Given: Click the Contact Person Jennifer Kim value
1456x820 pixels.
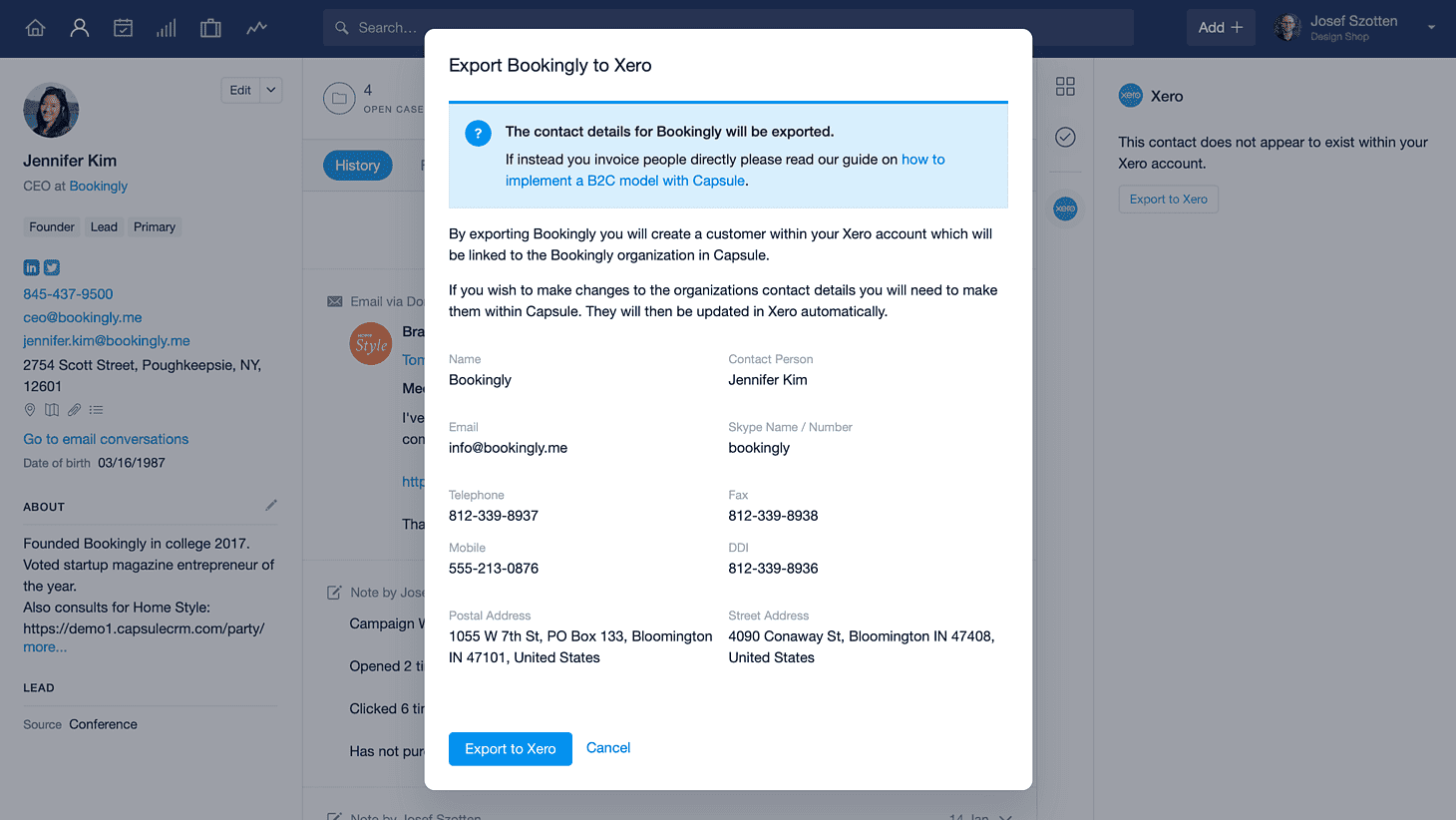Looking at the screenshot, I should [768, 380].
